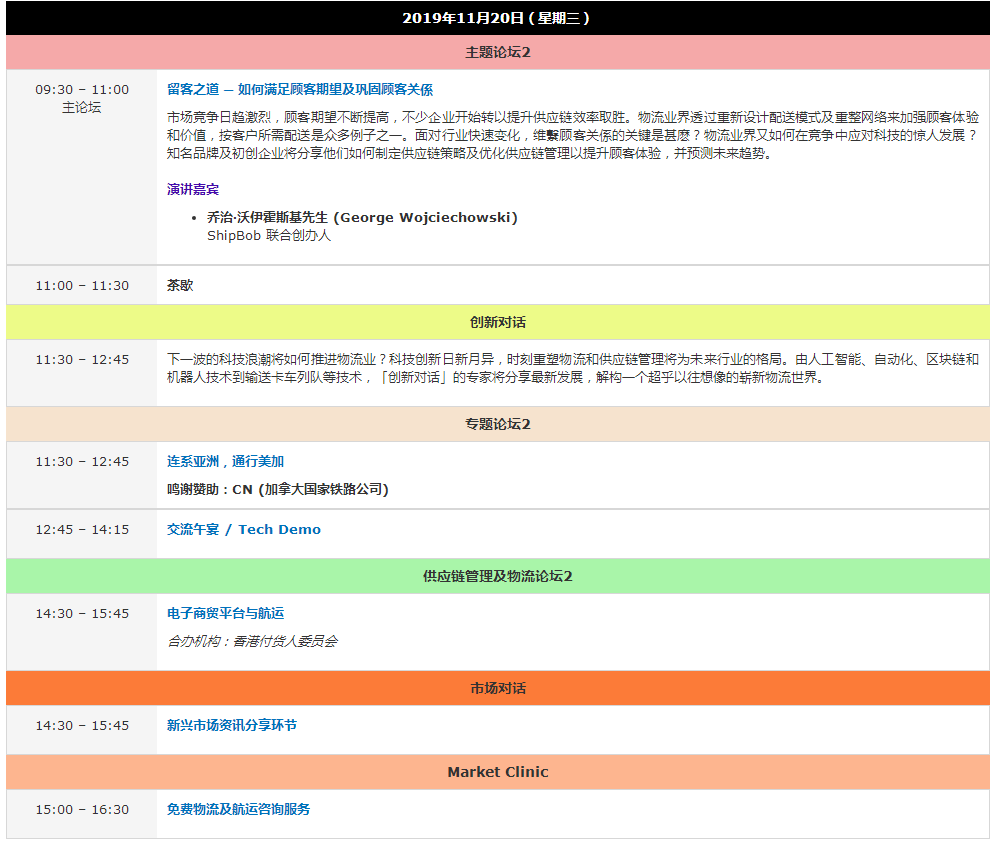Click the ShipBob 联合创办人 speaker title
Image resolution: width=993 pixels, height=846 pixels.
coord(268,235)
